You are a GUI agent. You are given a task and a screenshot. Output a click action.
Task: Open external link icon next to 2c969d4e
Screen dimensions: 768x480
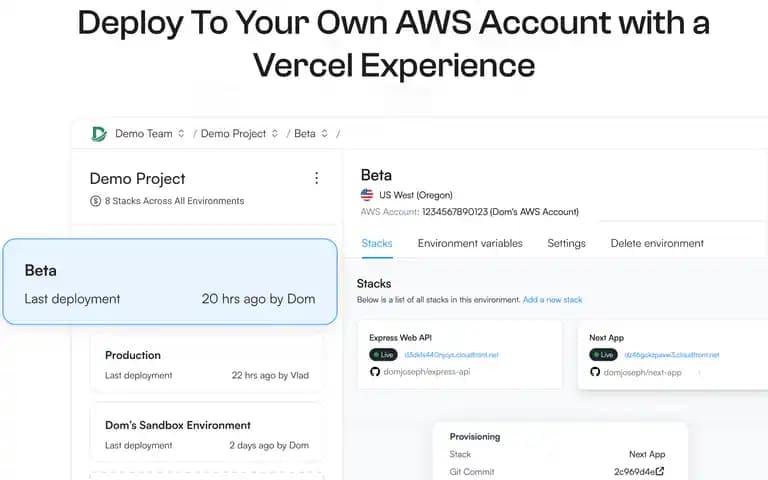point(660,471)
